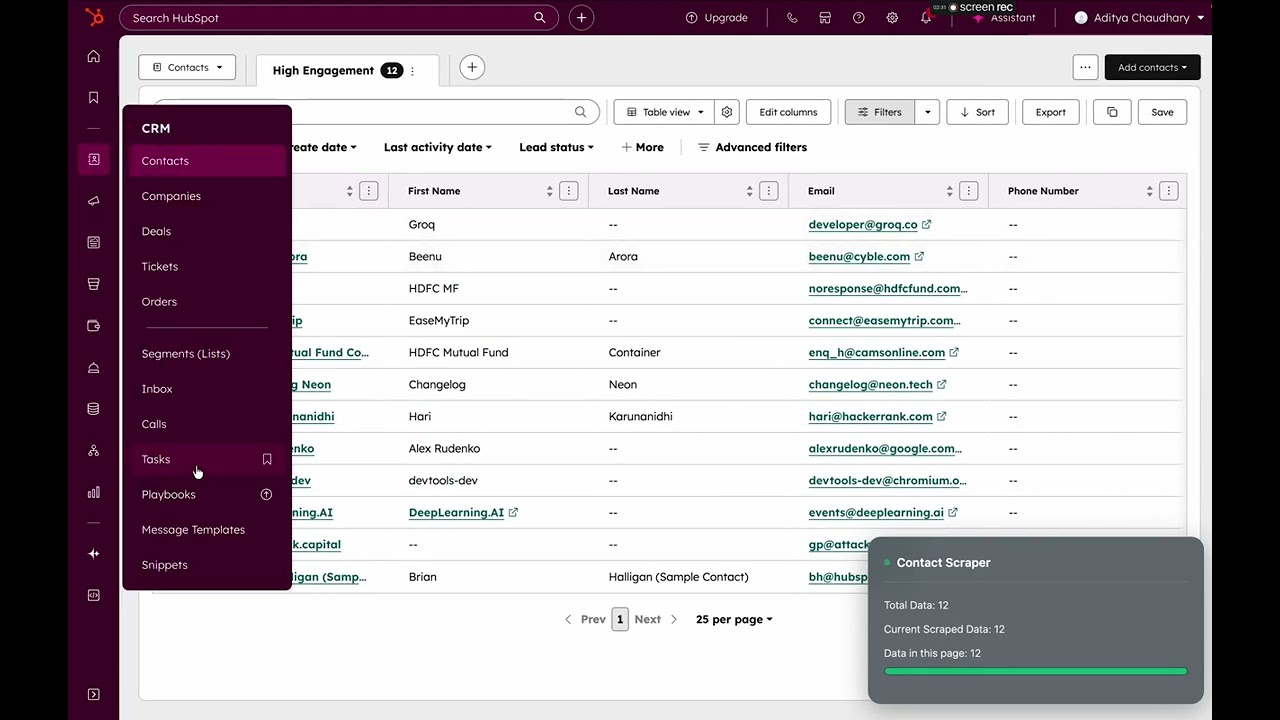Click the green Contact Scraper progress bar
The height and width of the screenshot is (720, 1280).
click(x=1035, y=672)
